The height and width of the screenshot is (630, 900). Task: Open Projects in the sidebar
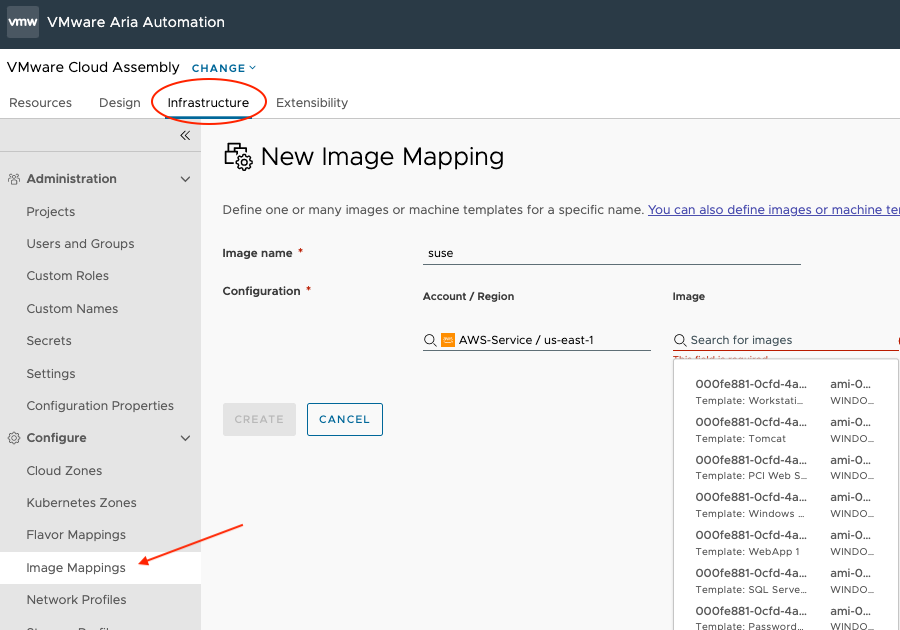pyautogui.click(x=51, y=212)
